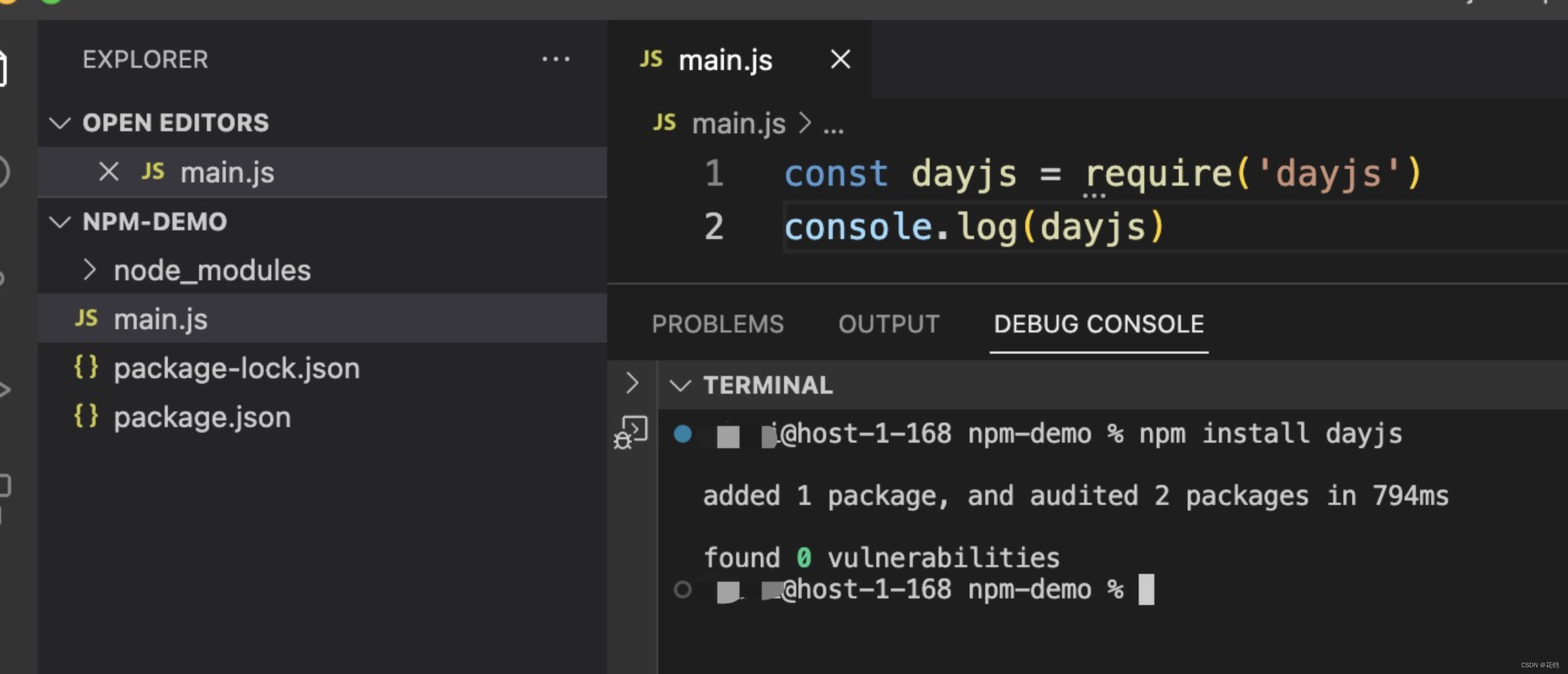The height and width of the screenshot is (674, 1568).
Task: Click main.js breadcrumb item
Action: click(x=738, y=123)
